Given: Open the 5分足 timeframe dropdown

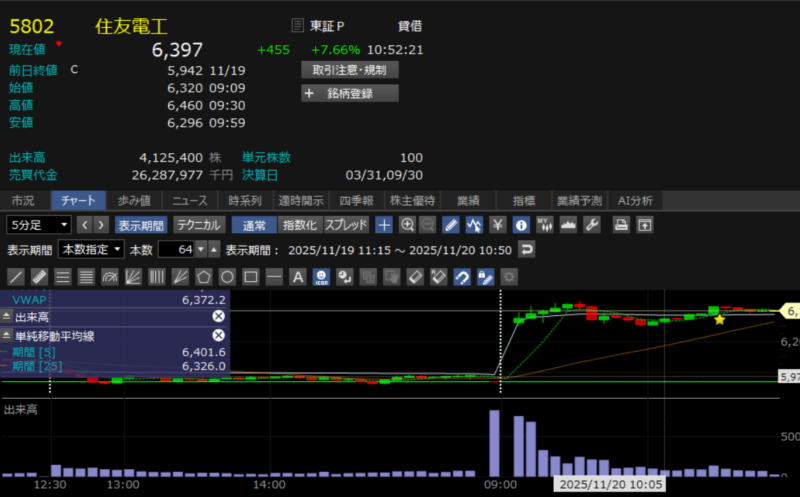Looking at the screenshot, I should 39,225.
